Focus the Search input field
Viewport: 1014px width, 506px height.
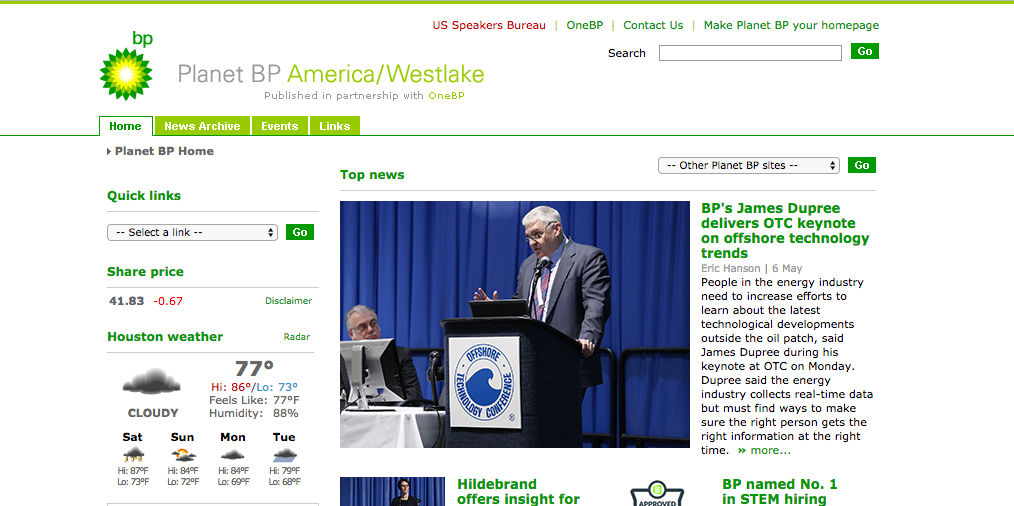click(x=750, y=53)
